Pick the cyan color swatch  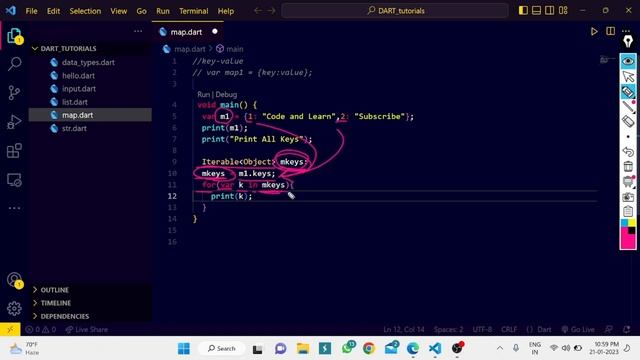tap(624, 223)
